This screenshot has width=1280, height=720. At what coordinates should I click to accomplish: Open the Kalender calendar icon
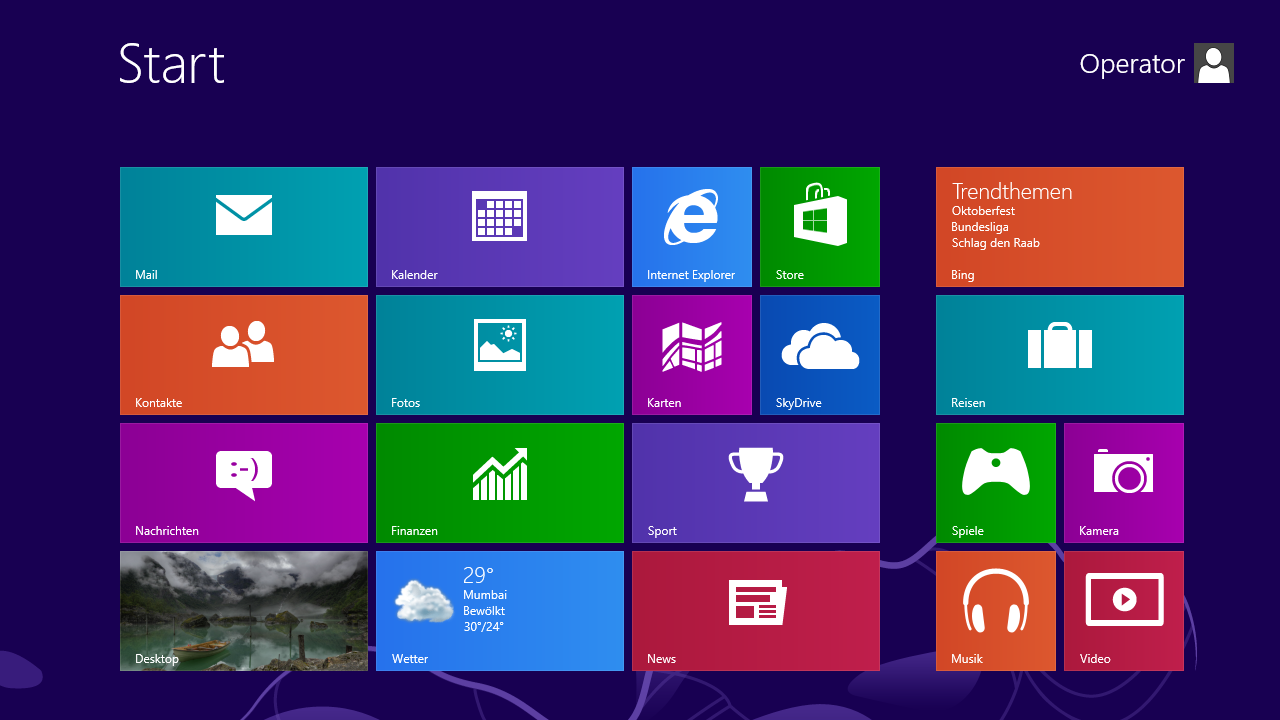[x=500, y=216]
